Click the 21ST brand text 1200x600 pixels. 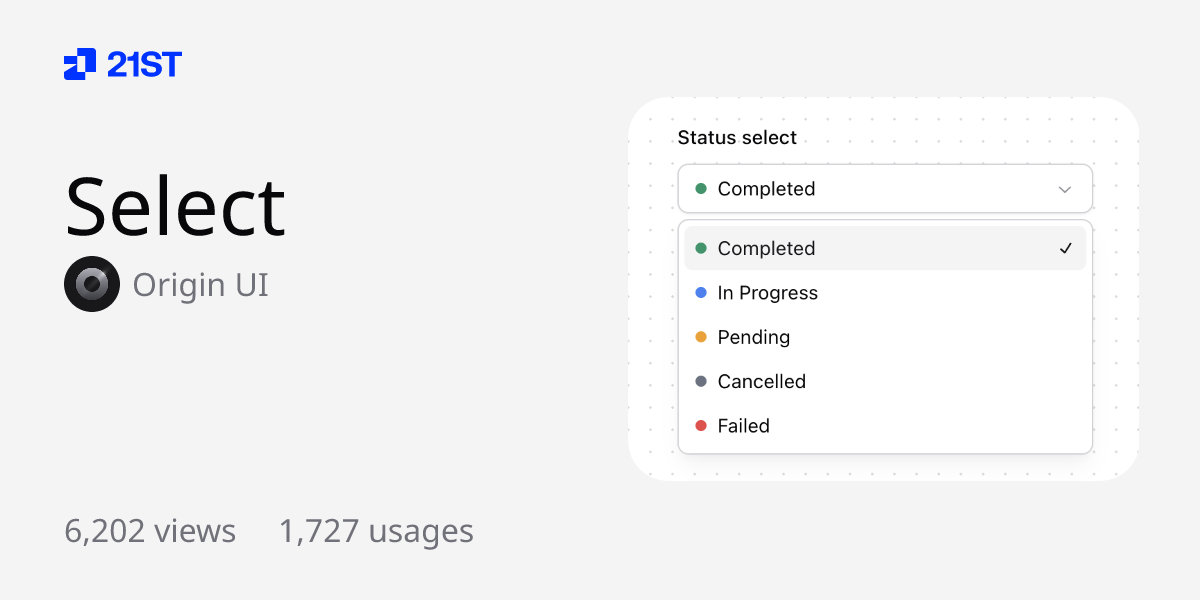(x=144, y=65)
